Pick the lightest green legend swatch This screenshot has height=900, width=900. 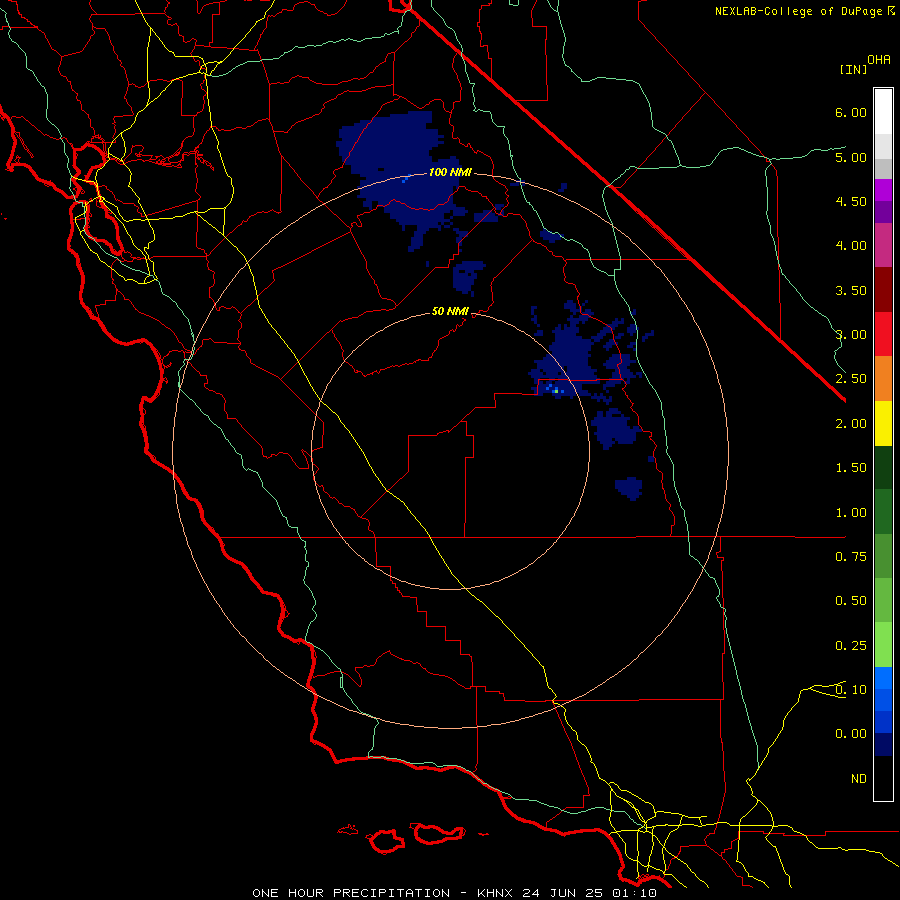pos(883,645)
